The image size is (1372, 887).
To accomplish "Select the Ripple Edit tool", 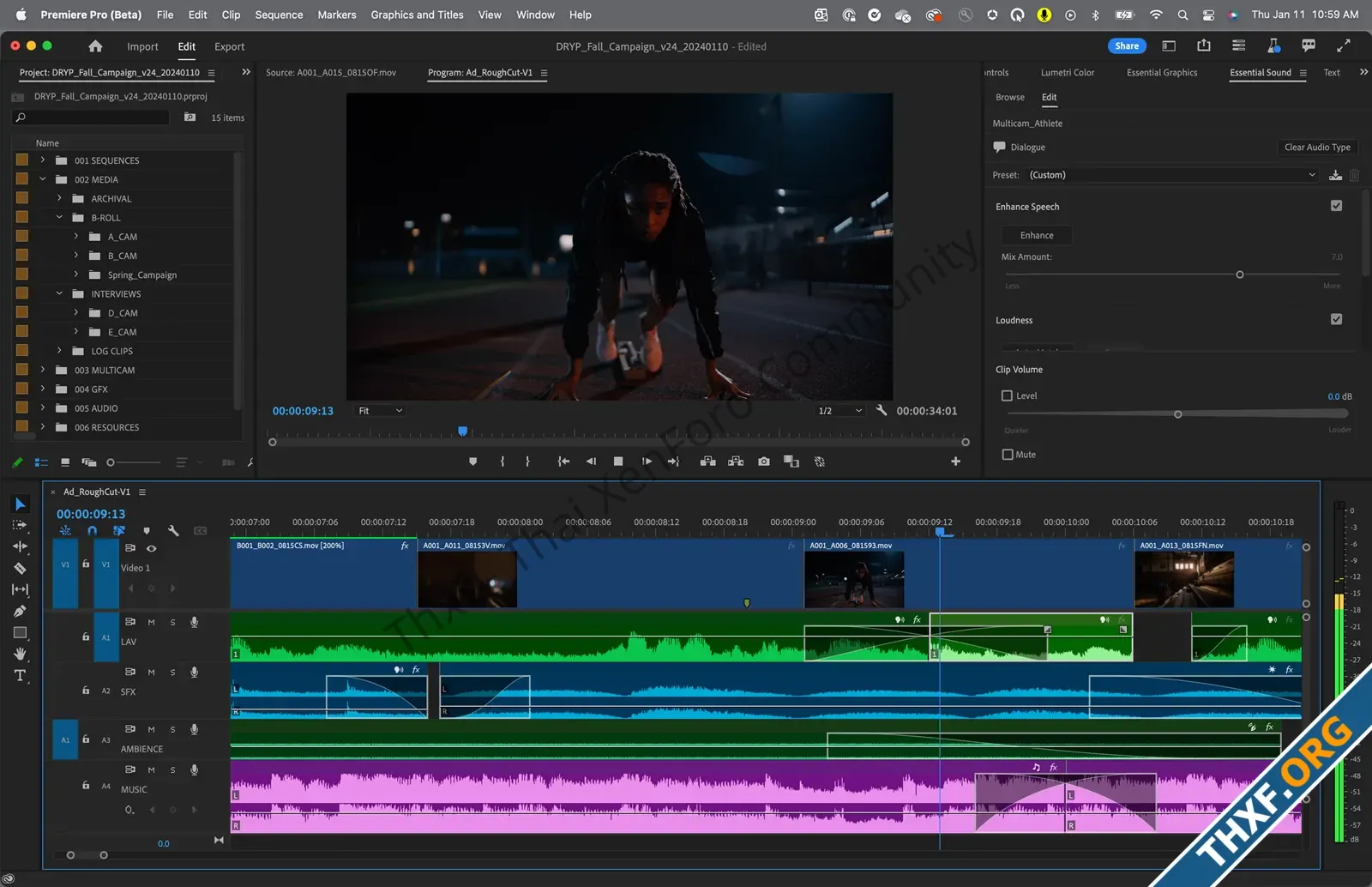I will pos(20,546).
